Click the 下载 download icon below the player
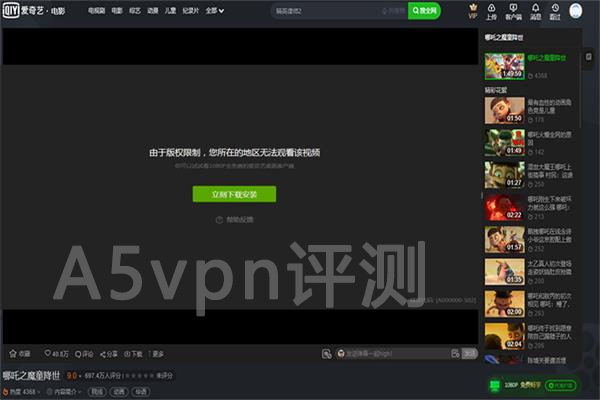Screen dimensions: 600x400 (127, 354)
